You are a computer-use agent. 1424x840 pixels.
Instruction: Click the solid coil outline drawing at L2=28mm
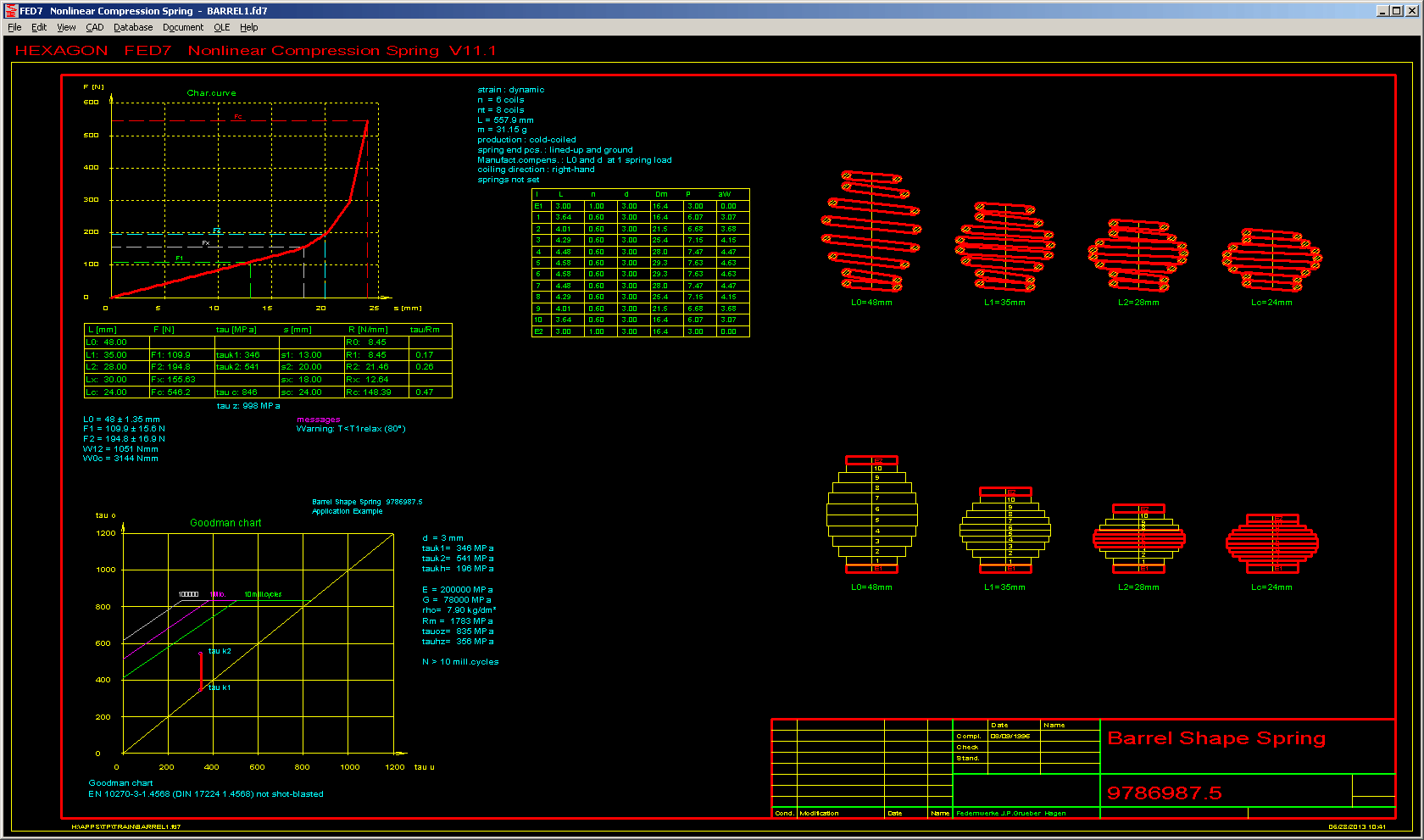click(1139, 538)
